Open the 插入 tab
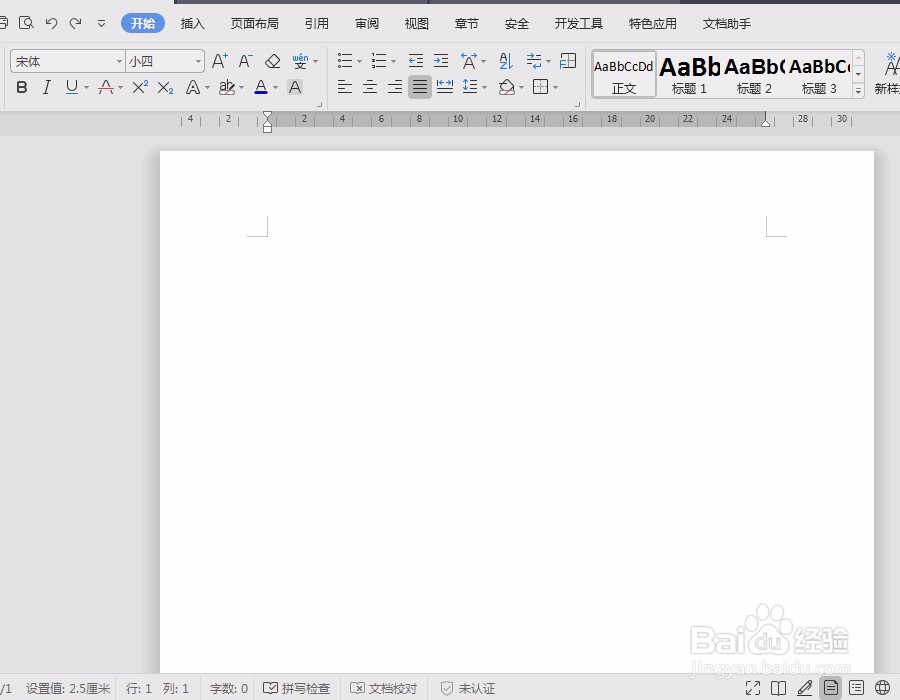The height and width of the screenshot is (700, 900). coord(192,24)
